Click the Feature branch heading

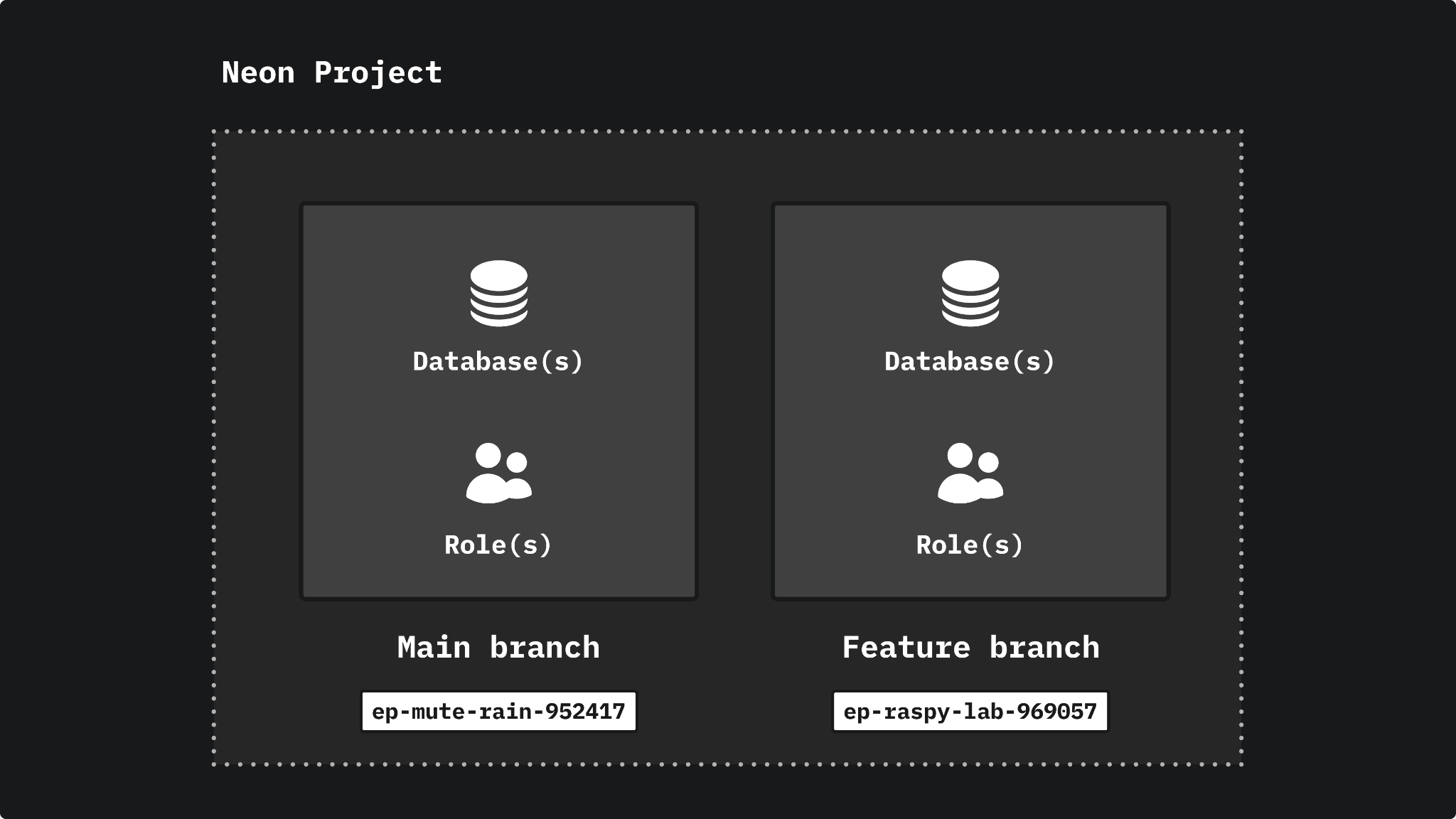[x=970, y=648]
